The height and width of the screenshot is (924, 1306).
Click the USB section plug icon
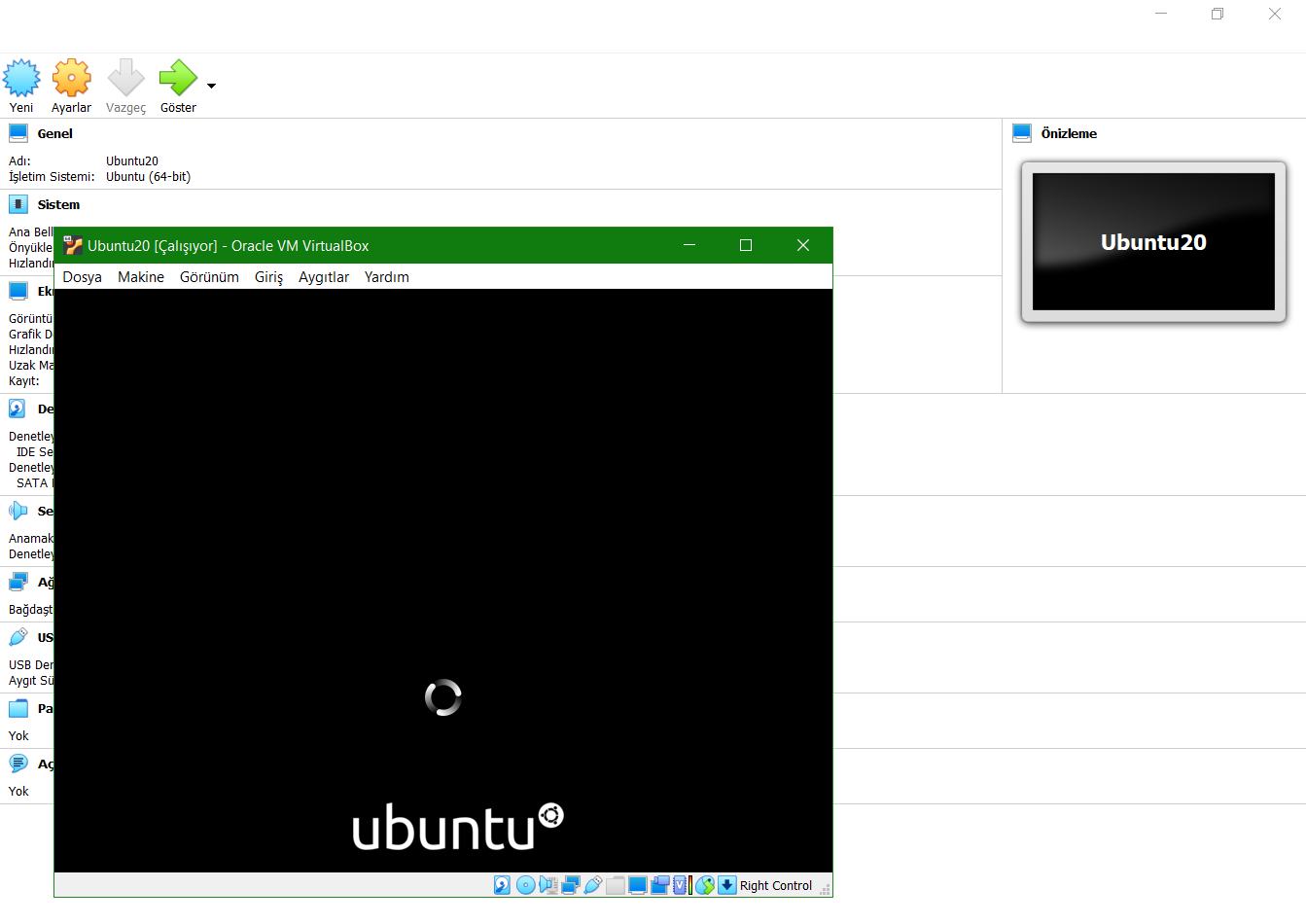18,637
